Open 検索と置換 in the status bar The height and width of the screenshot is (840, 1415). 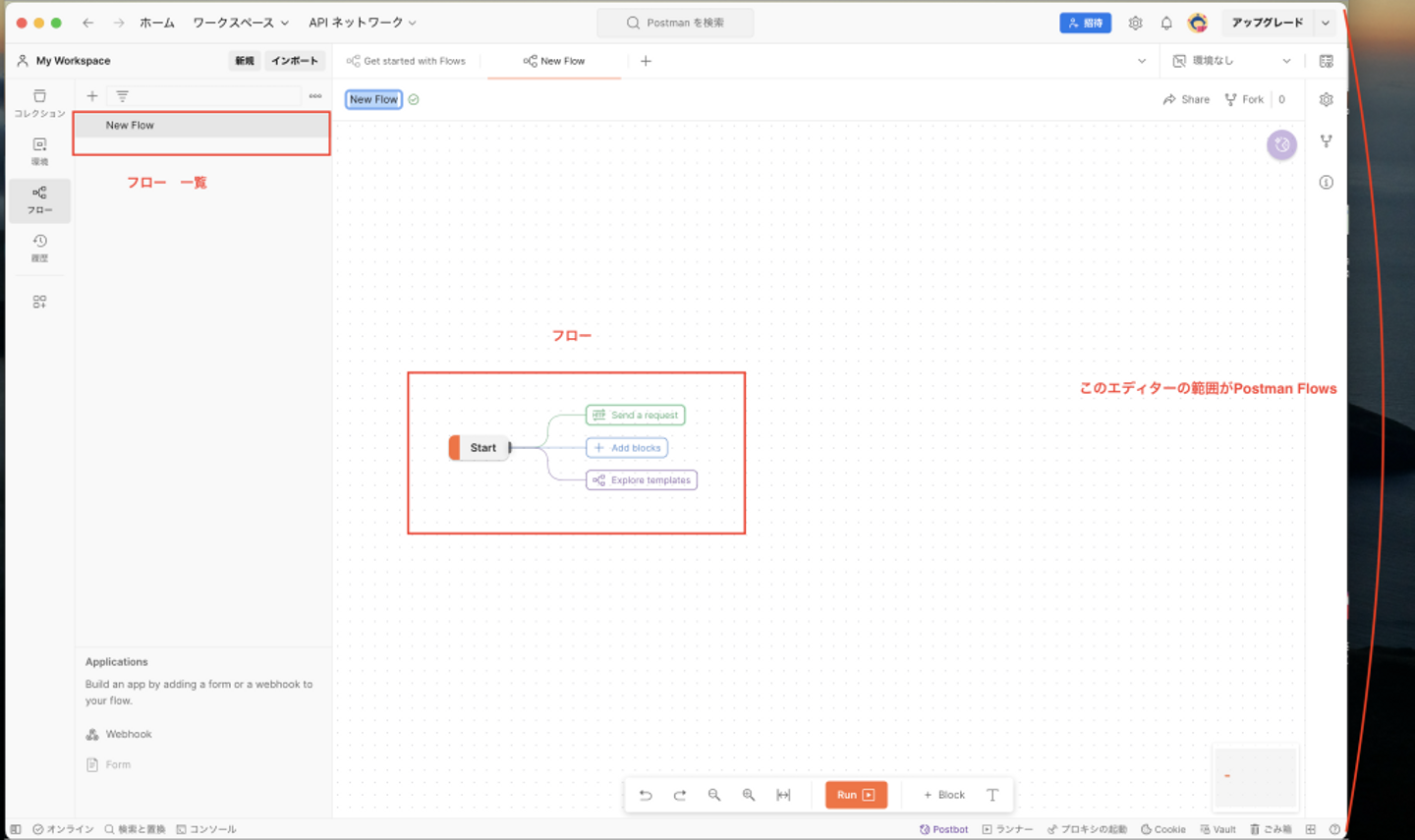pos(135,829)
